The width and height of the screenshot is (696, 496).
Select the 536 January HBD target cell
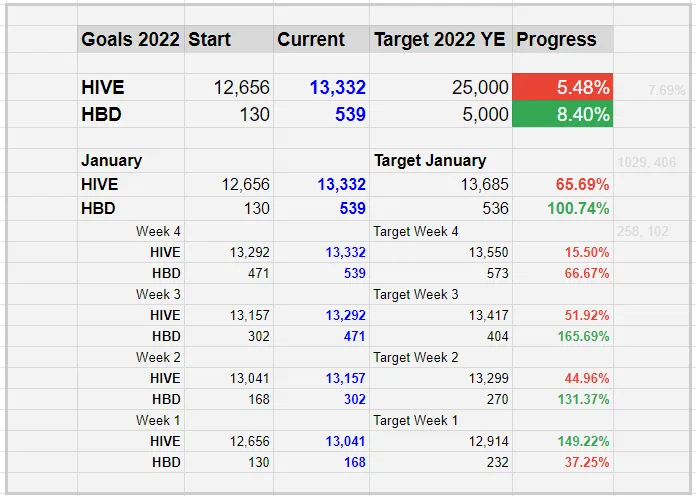click(x=441, y=208)
